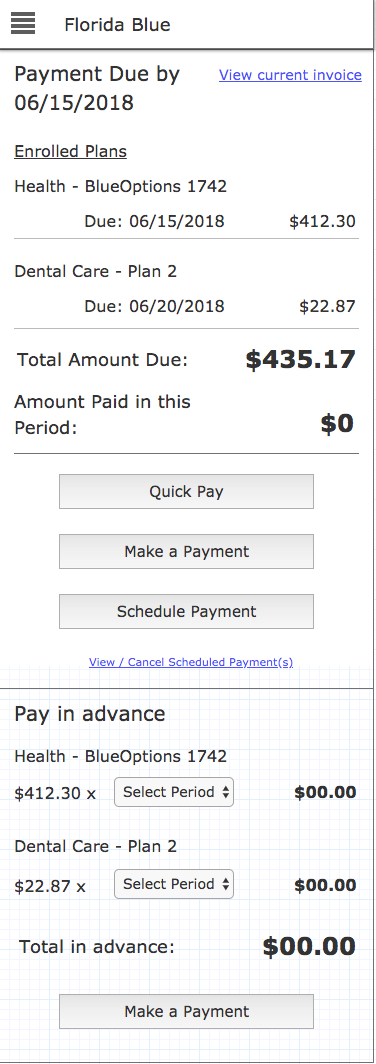This screenshot has width=376, height=1064.
Task: Open the View current invoice link
Action: 290,75
